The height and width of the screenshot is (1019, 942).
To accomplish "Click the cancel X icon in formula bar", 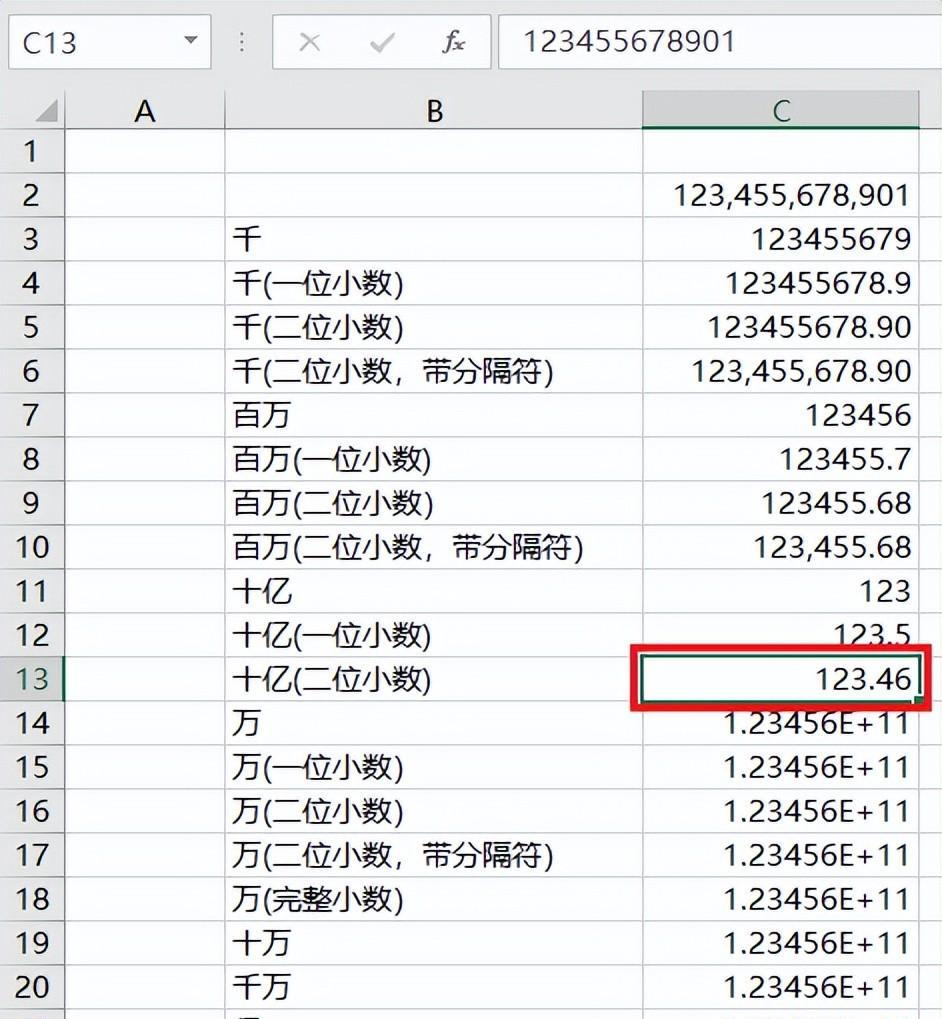I will [x=309, y=43].
